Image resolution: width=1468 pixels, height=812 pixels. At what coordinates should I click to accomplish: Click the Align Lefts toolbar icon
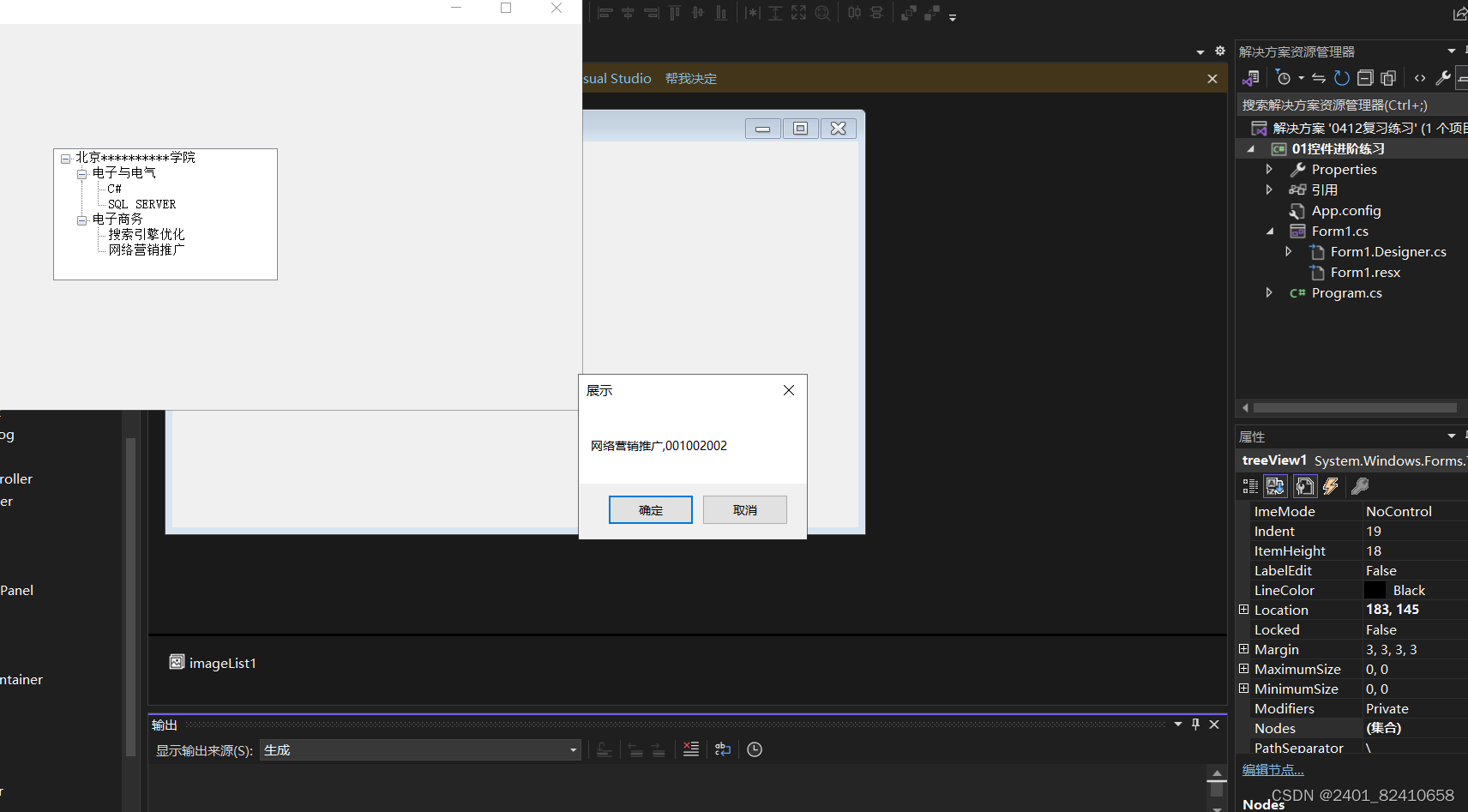(605, 13)
